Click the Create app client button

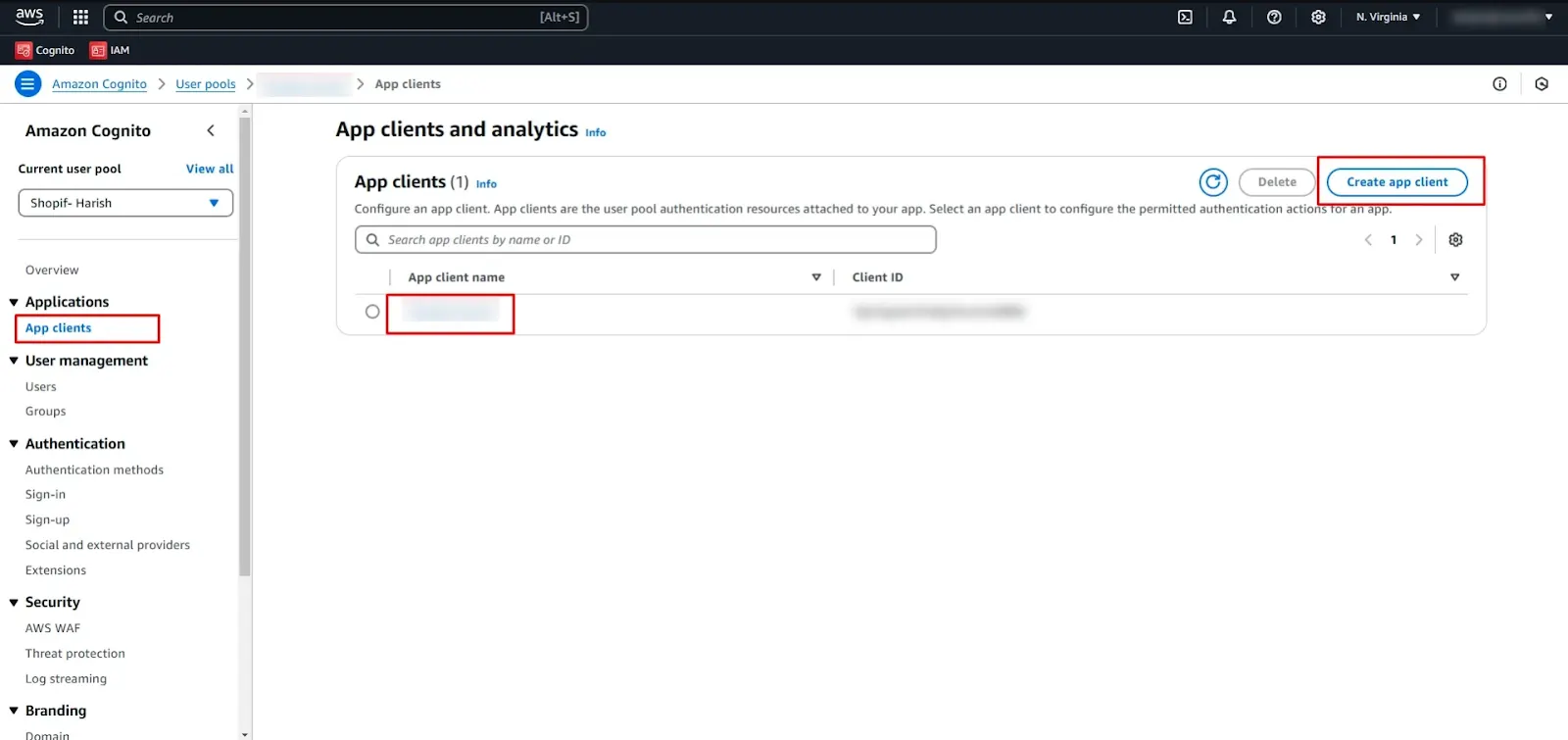[1396, 182]
